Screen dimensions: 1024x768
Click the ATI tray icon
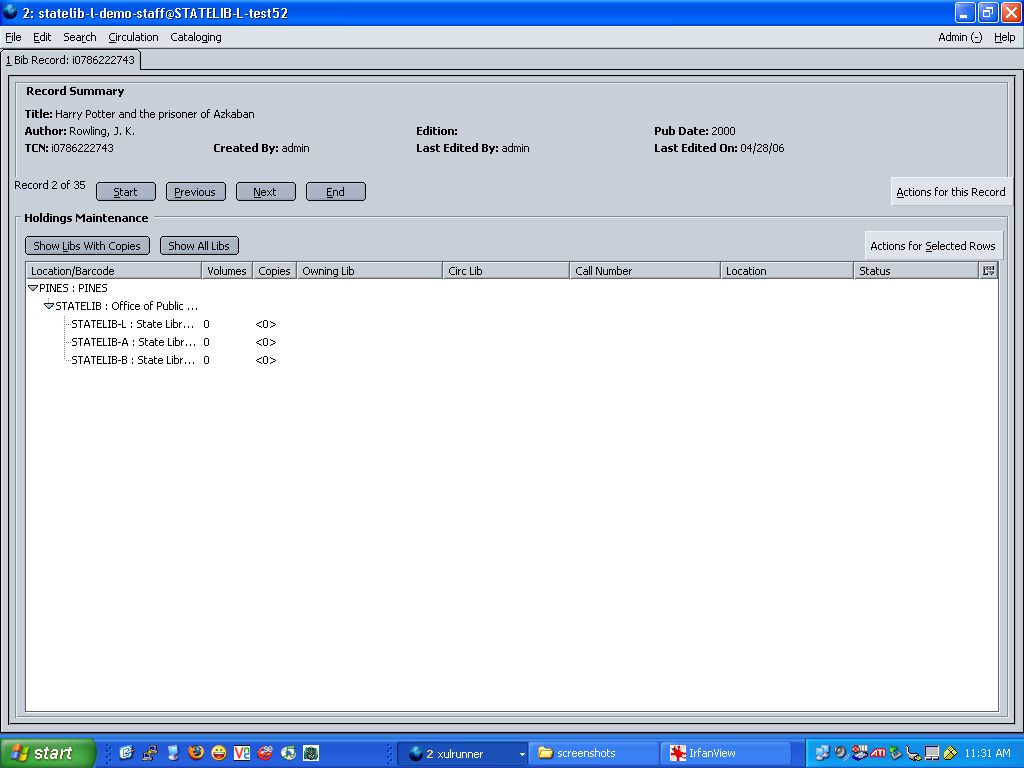tap(878, 753)
